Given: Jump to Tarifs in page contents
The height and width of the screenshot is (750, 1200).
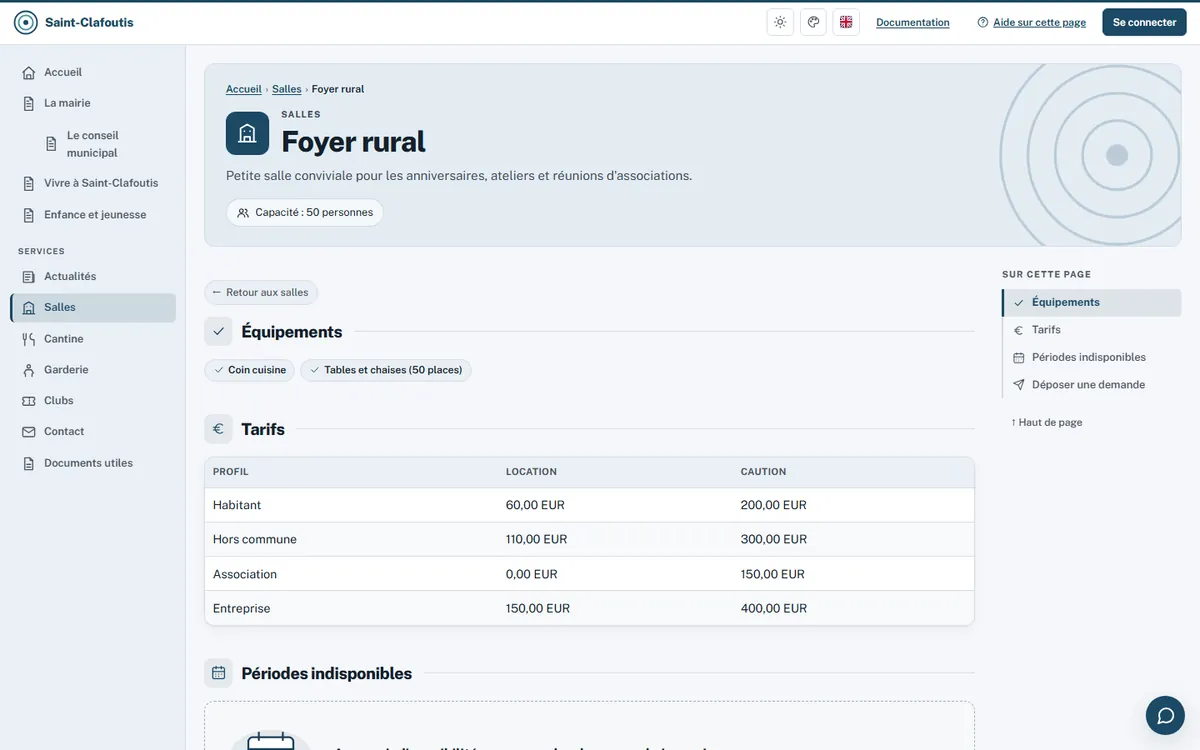Looking at the screenshot, I should [1092, 330].
